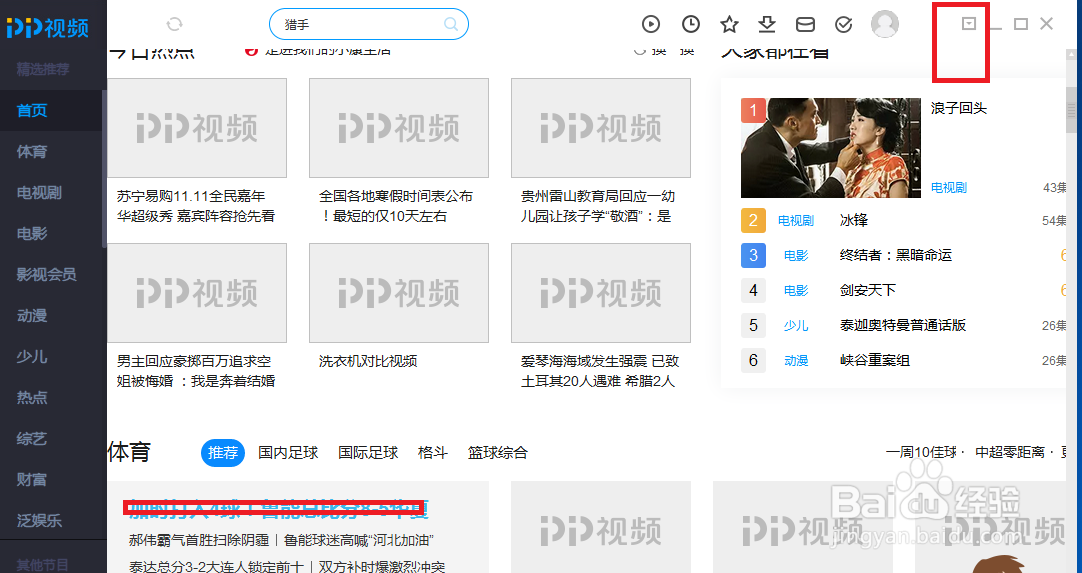Open thumbnail above 全国各地寒假时间表 news
The height and width of the screenshot is (573, 1082).
click(399, 128)
